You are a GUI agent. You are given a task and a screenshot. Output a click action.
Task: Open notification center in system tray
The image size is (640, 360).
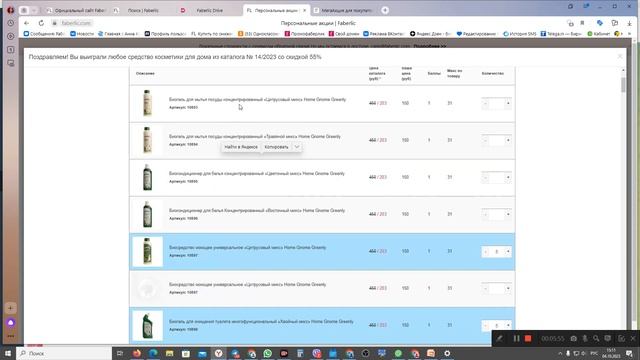[x=629, y=353]
